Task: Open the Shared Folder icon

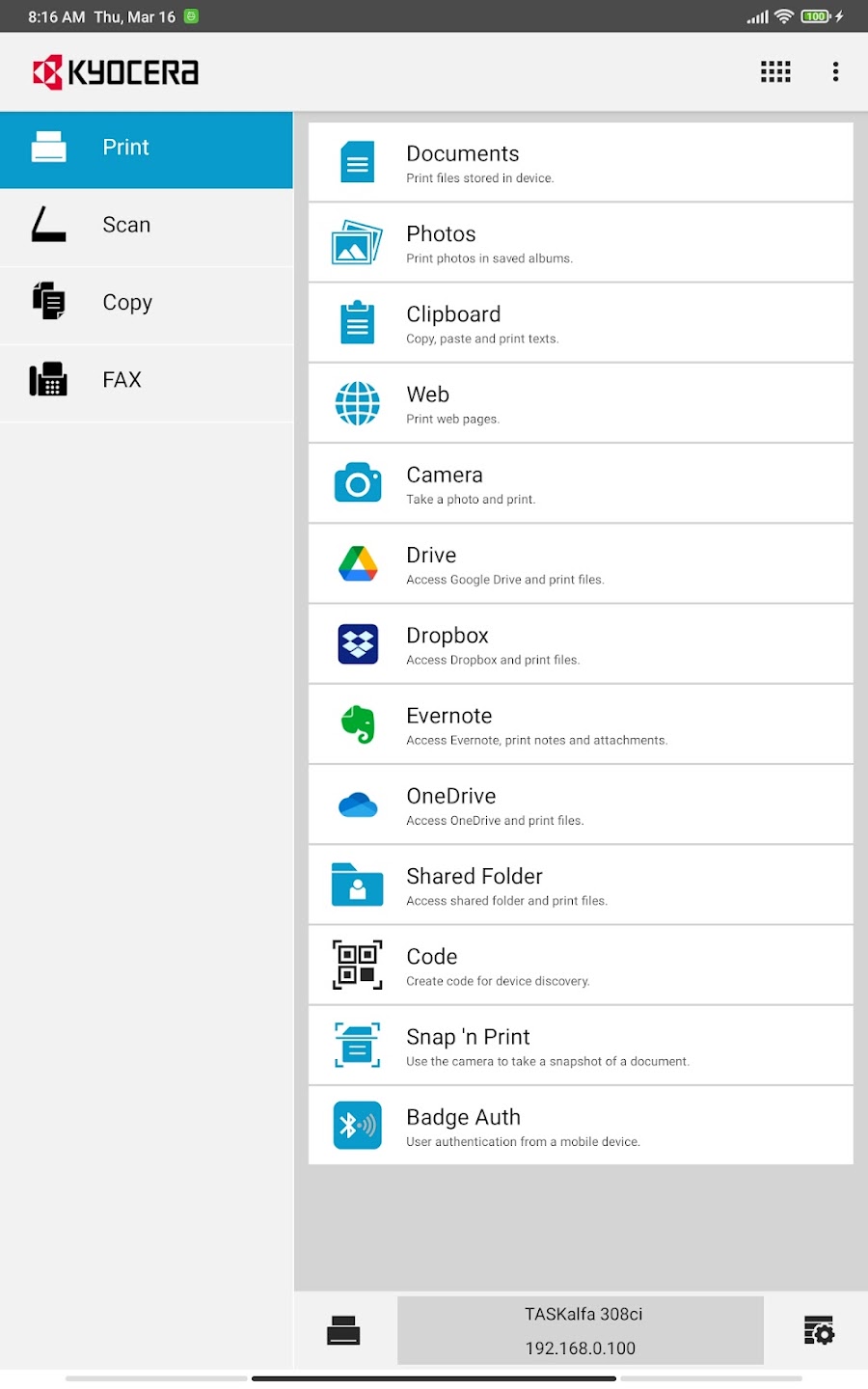Action: click(358, 885)
